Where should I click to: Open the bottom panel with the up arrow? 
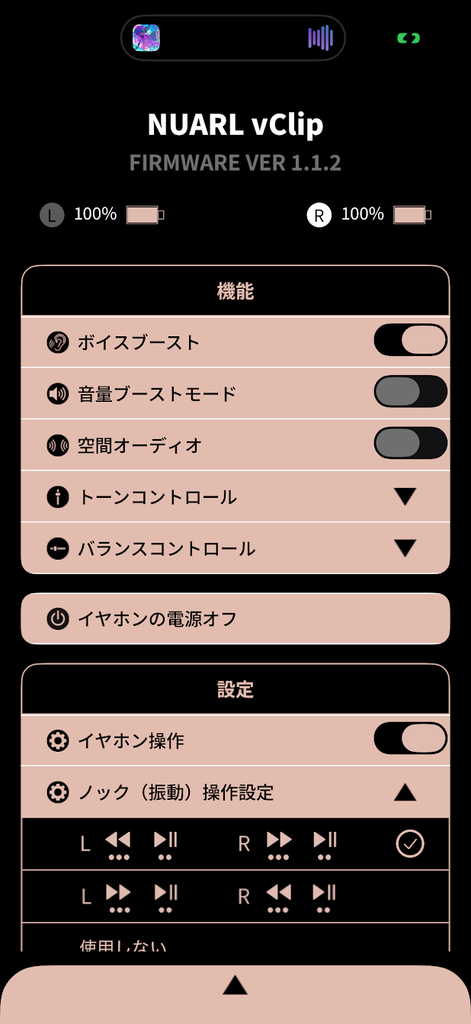[235, 985]
